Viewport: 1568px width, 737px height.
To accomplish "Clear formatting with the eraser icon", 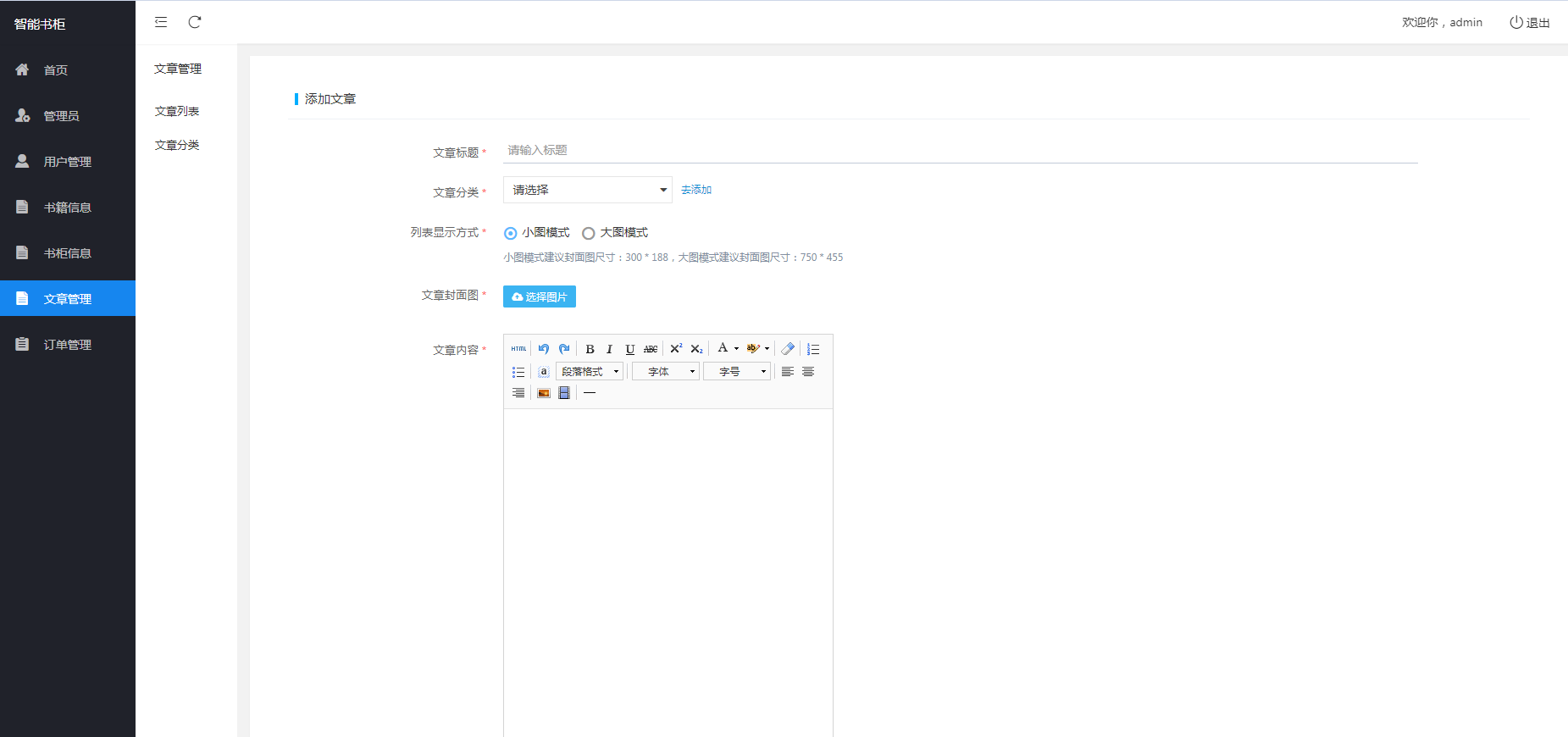I will coord(788,349).
